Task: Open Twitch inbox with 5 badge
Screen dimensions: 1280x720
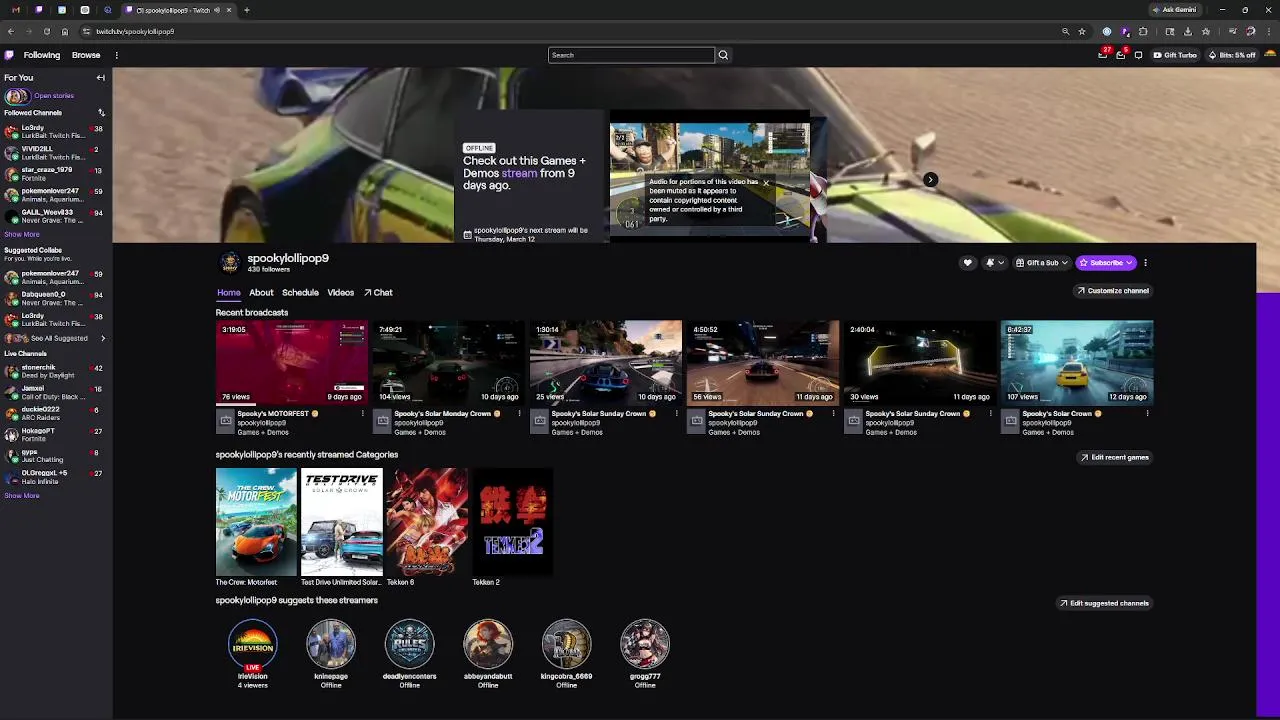Action: point(1121,55)
